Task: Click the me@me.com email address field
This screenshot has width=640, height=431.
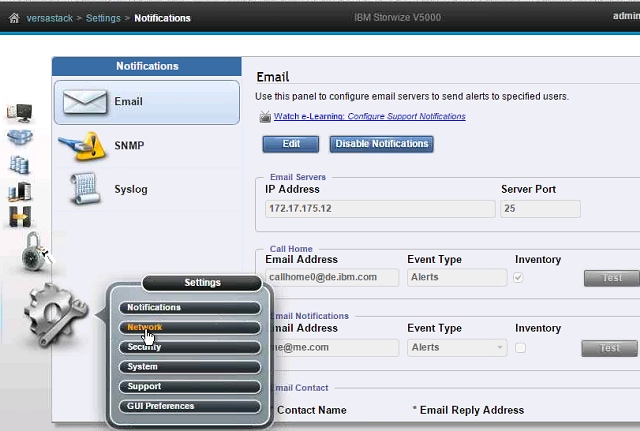Action: [x=334, y=348]
